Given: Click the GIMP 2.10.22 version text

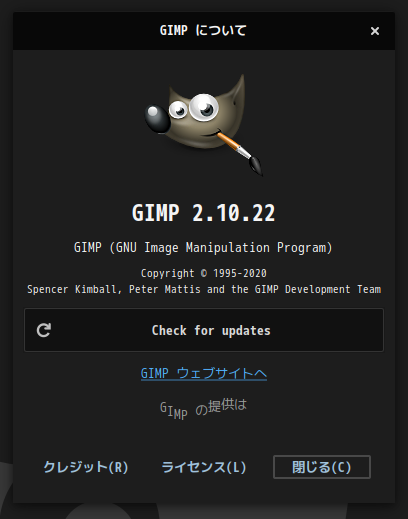Looking at the screenshot, I should click(204, 213).
